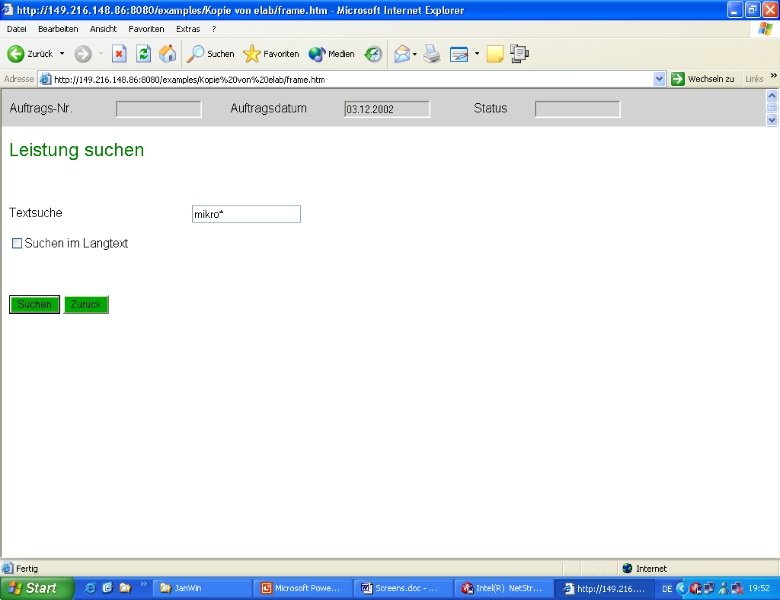Click the Auftrags-Nr. field
The height and width of the screenshot is (600, 780).
point(159,109)
